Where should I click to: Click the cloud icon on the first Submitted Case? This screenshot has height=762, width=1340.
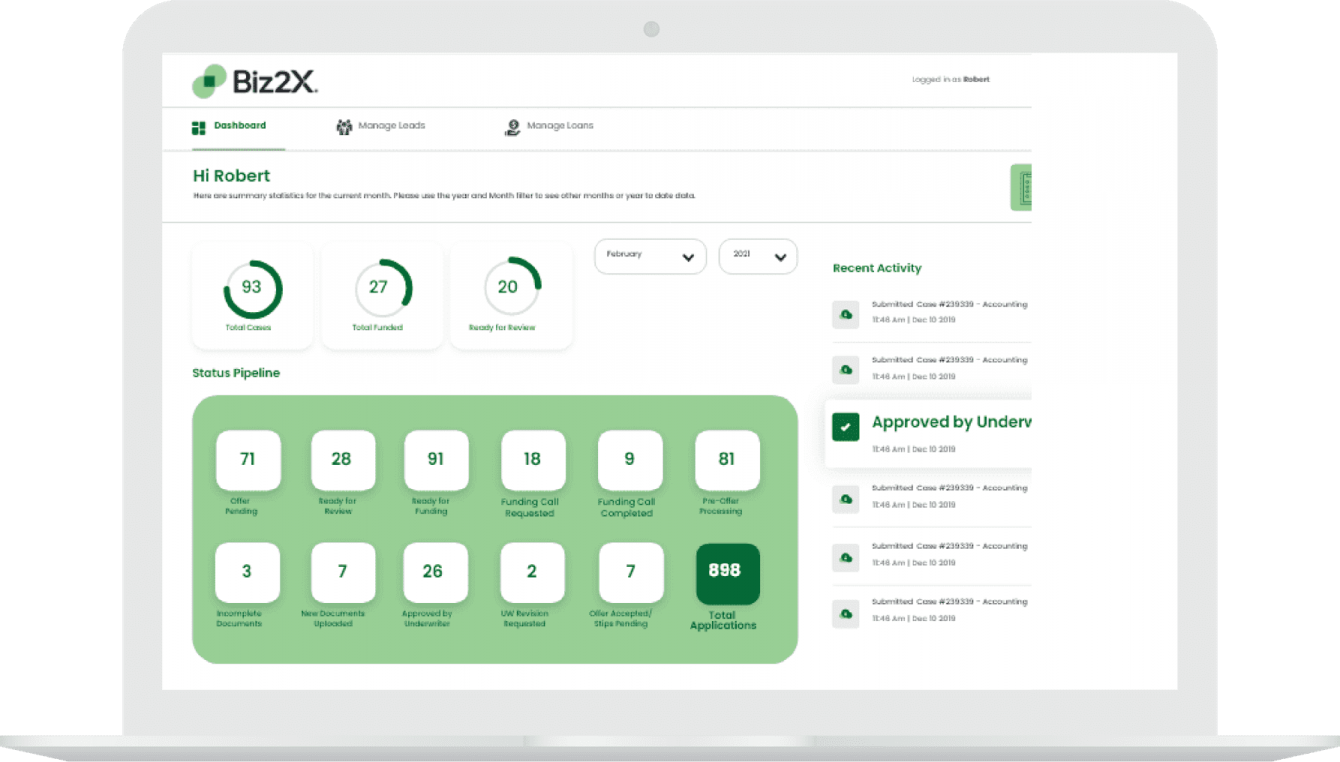845,314
